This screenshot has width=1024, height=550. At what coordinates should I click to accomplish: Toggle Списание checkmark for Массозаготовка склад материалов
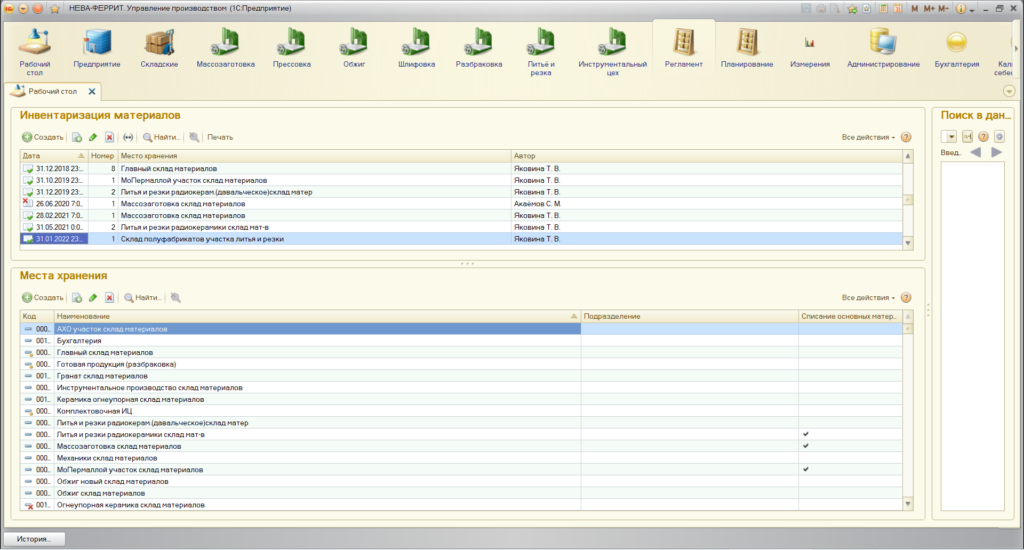[806, 445]
